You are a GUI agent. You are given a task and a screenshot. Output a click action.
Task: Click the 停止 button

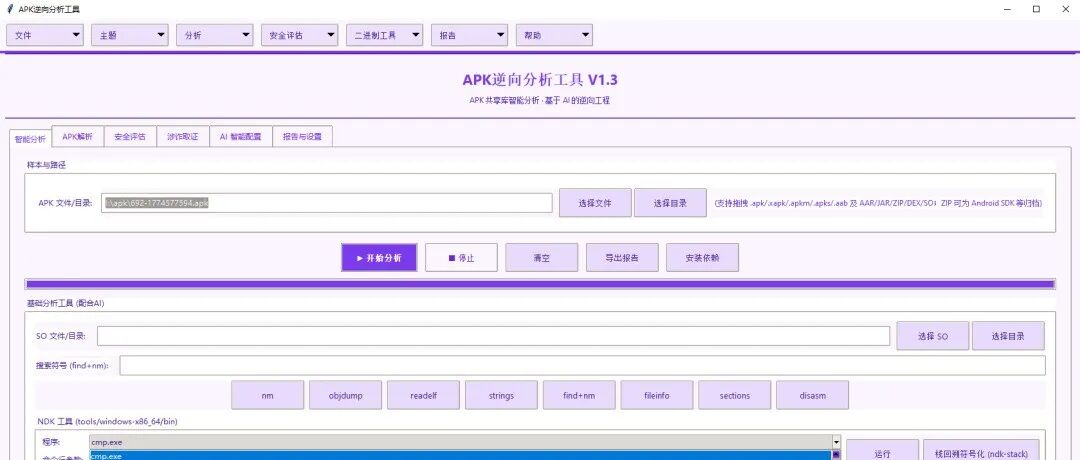(461, 258)
